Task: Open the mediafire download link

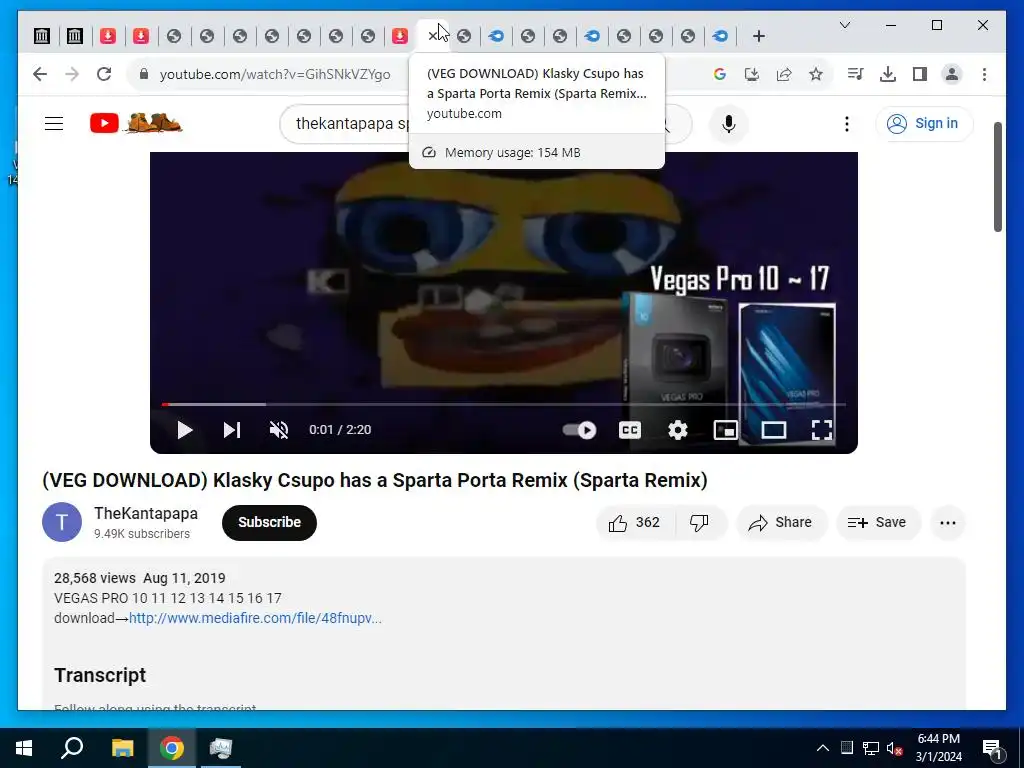Action: pos(255,618)
